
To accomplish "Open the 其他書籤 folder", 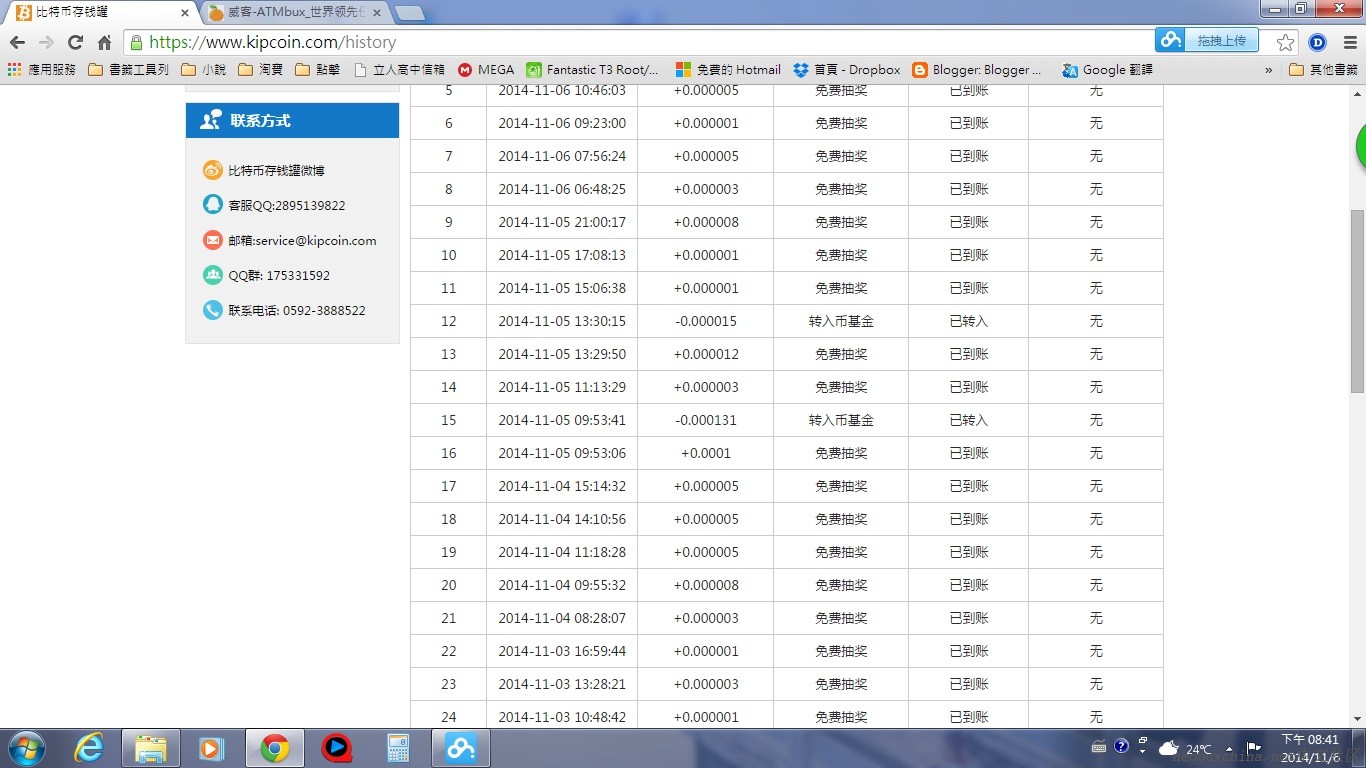I will tap(1324, 70).
